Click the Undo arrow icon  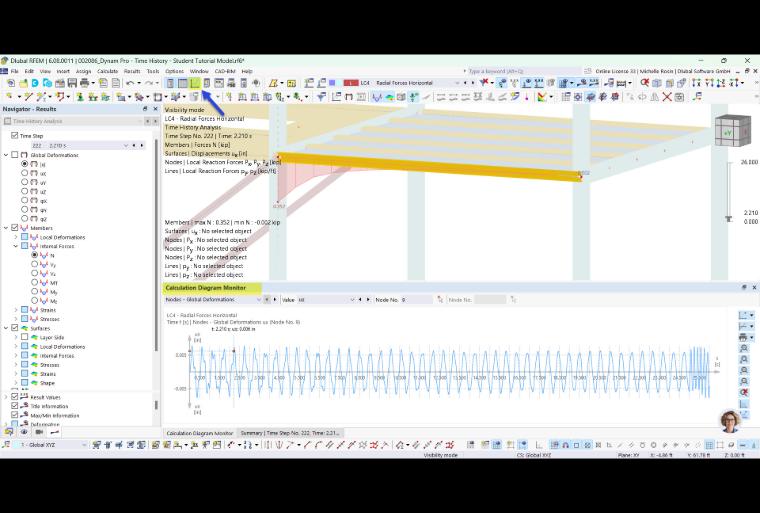point(130,83)
